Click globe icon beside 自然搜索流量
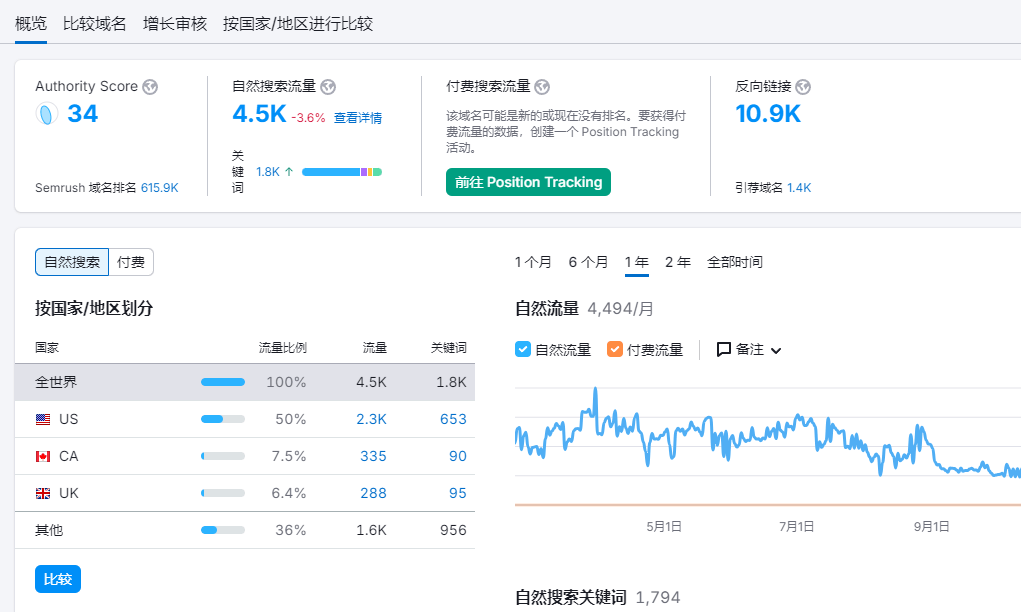 (328, 87)
